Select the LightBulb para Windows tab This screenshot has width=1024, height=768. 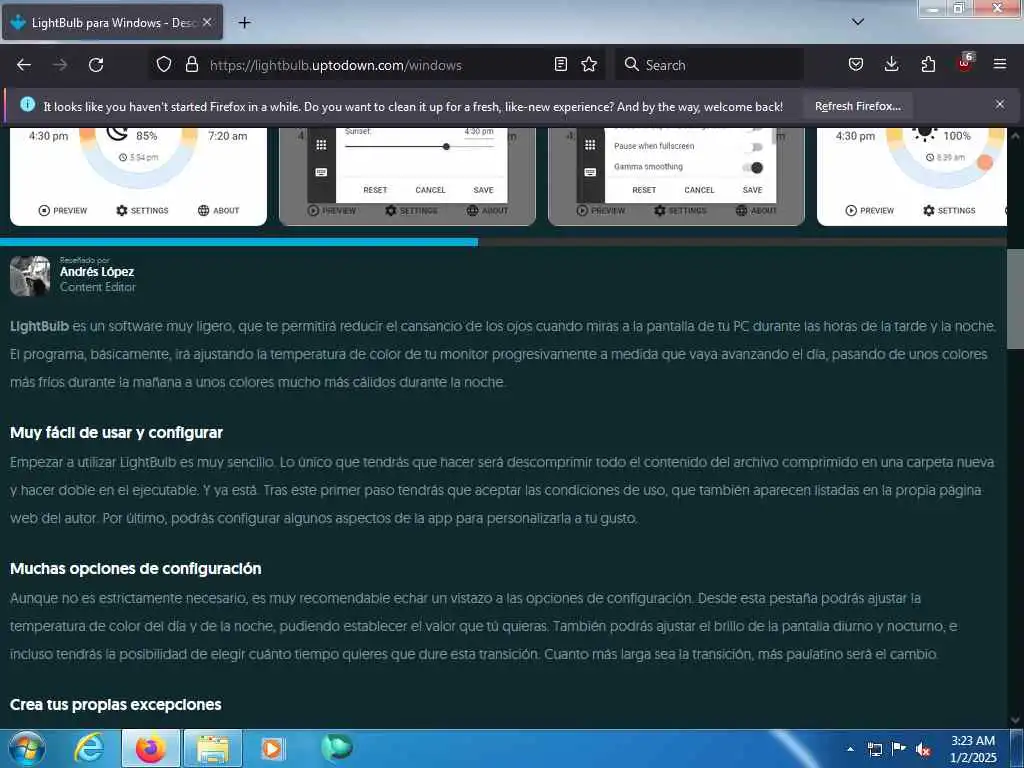112,22
